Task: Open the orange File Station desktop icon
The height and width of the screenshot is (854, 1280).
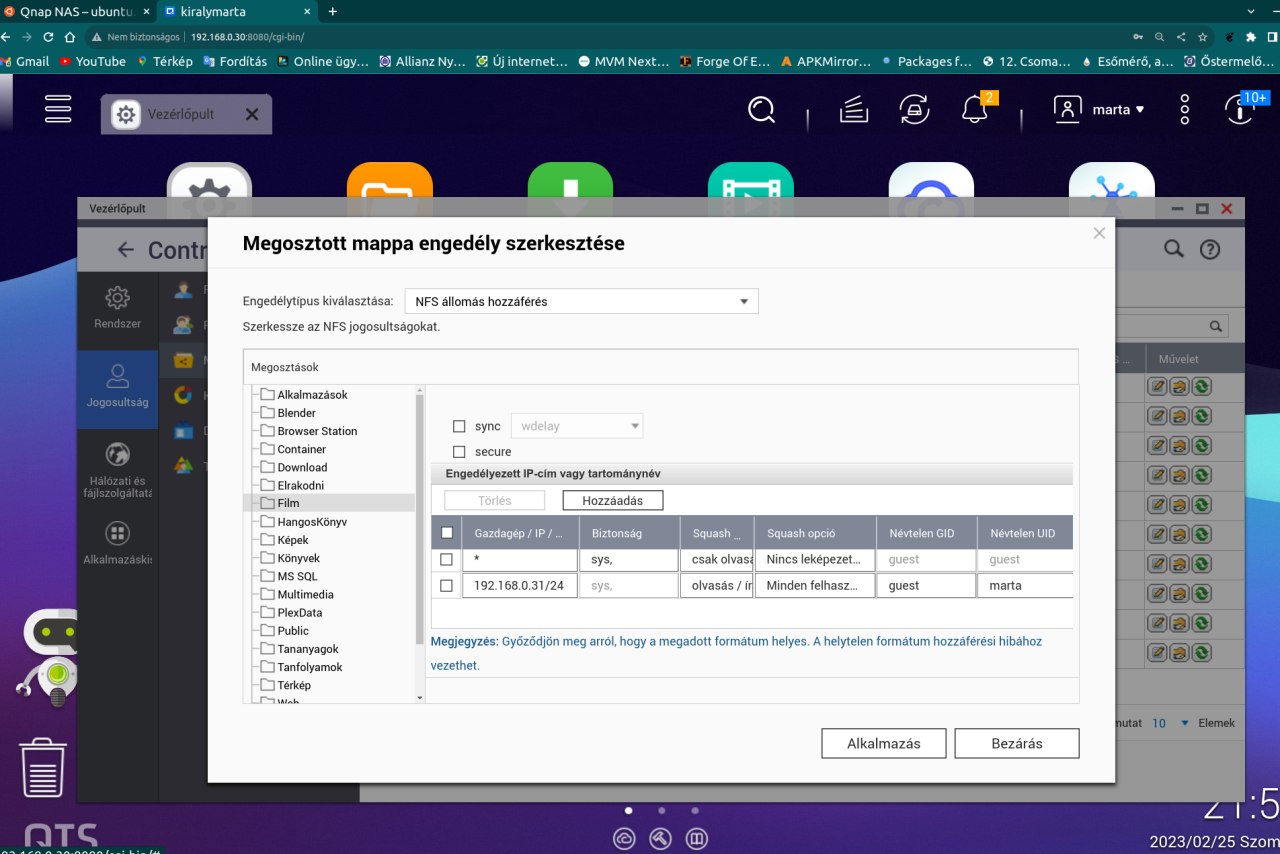Action: pyautogui.click(x=390, y=188)
